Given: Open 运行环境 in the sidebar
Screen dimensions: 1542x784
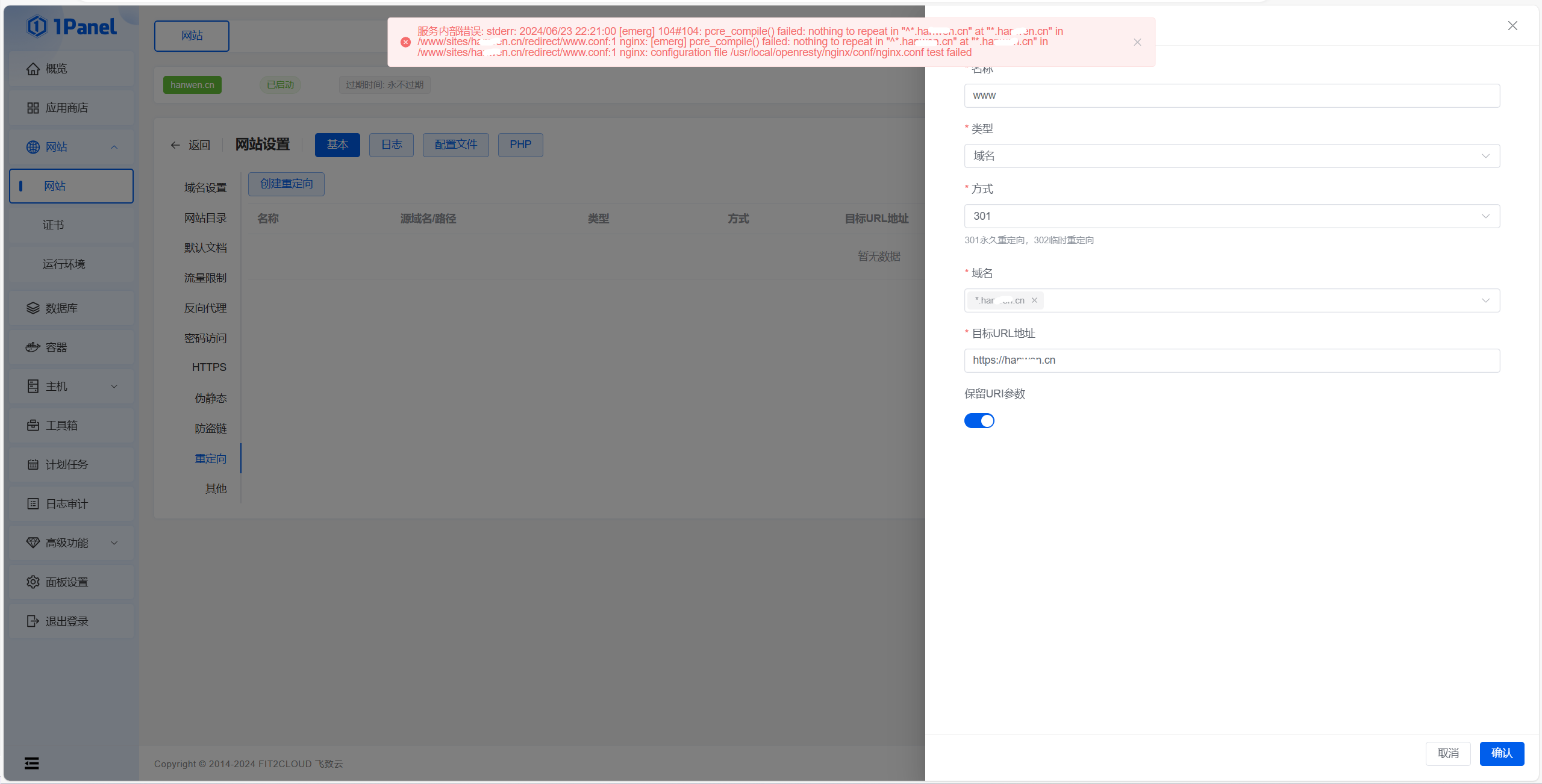Looking at the screenshot, I should (x=71, y=264).
